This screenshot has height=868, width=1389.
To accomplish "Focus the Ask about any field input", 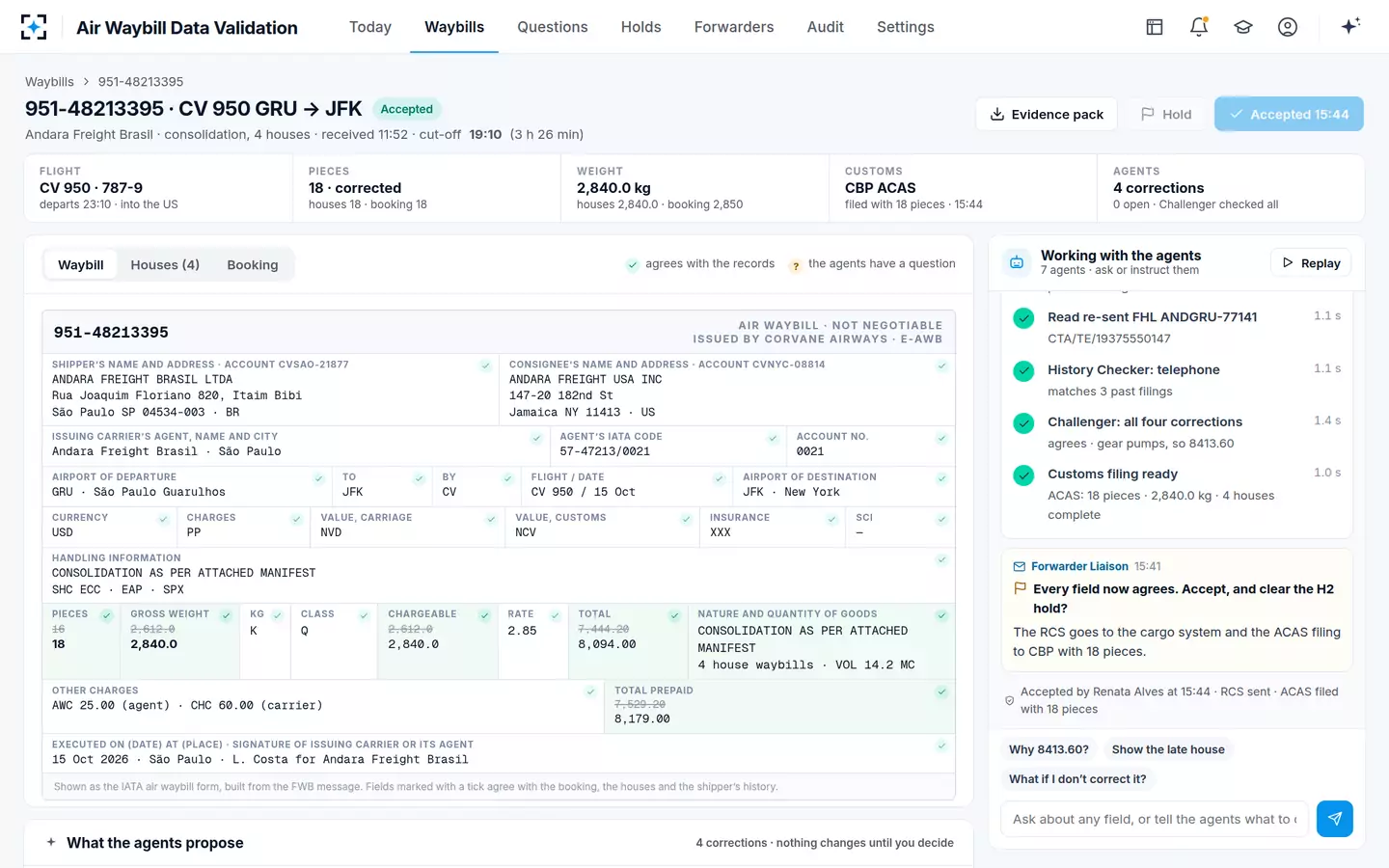I will pos(1155,819).
